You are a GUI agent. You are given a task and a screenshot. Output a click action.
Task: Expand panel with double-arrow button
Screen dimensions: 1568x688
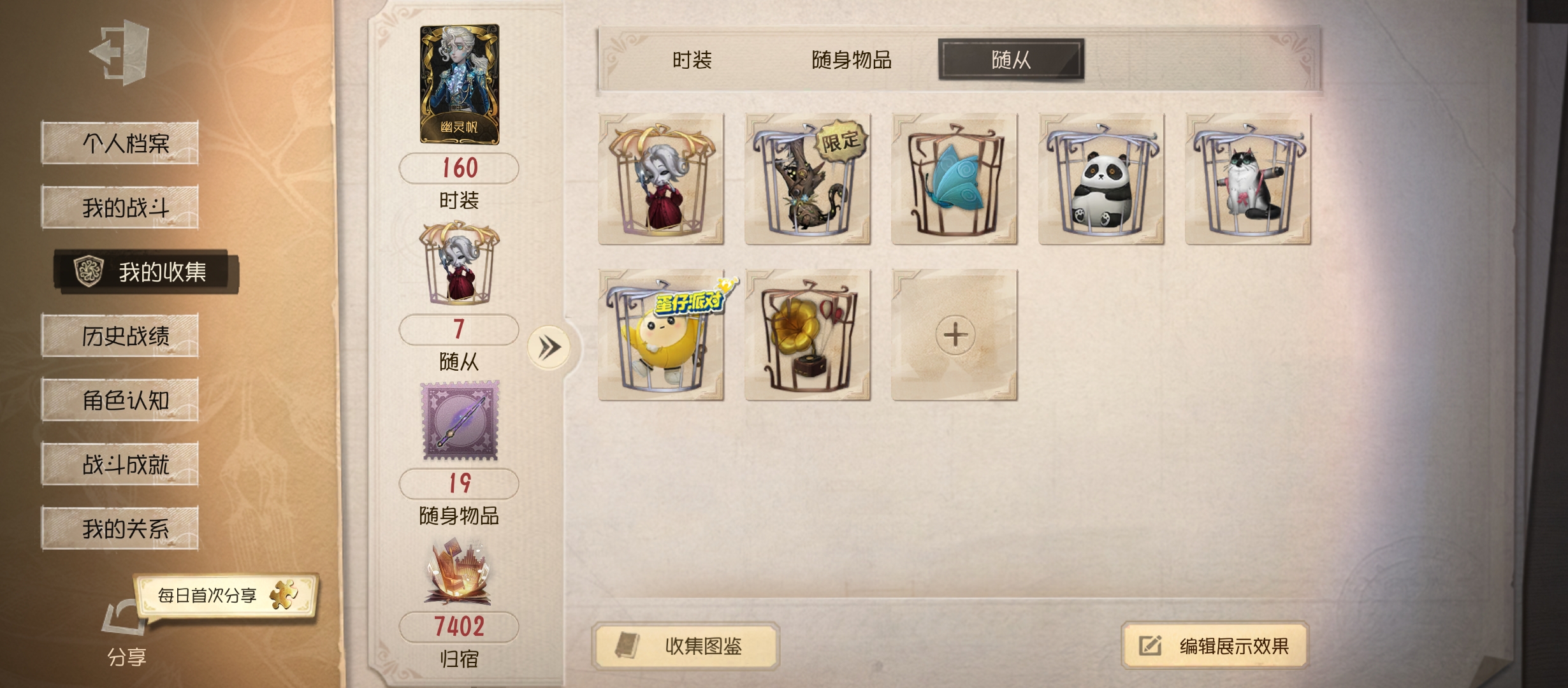tap(549, 347)
